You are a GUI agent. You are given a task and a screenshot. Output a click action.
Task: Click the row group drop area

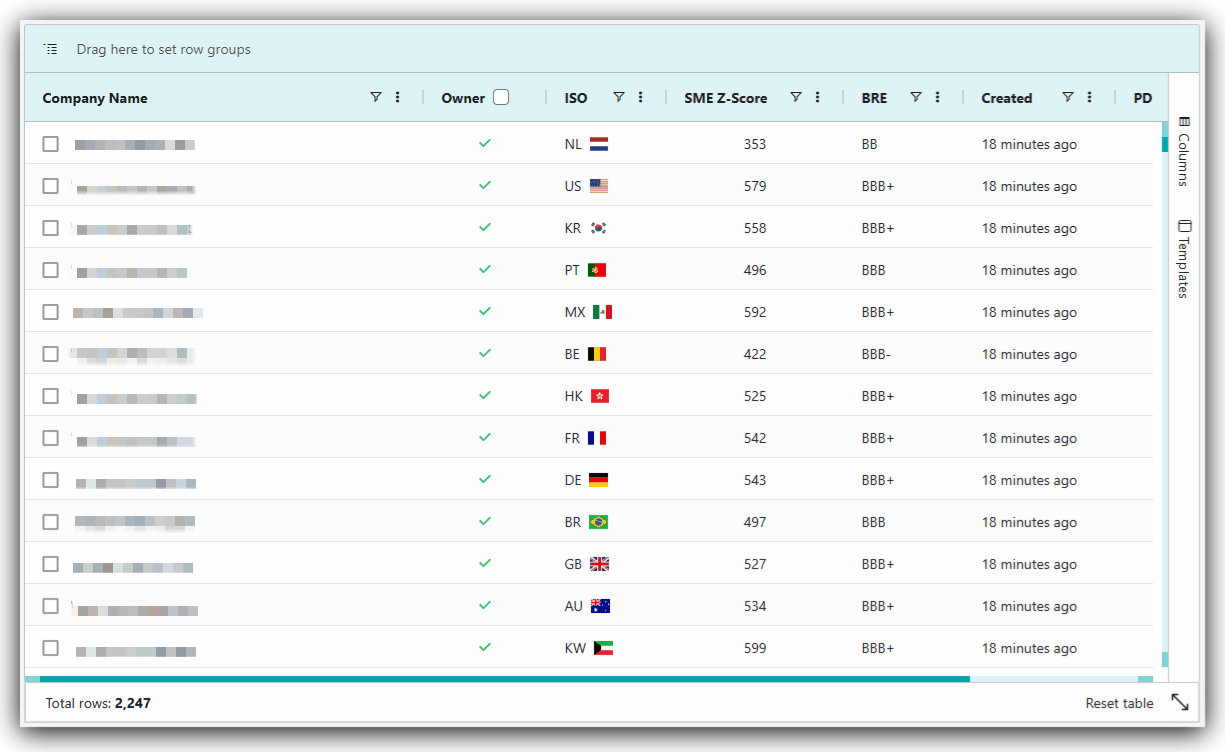[x=612, y=49]
